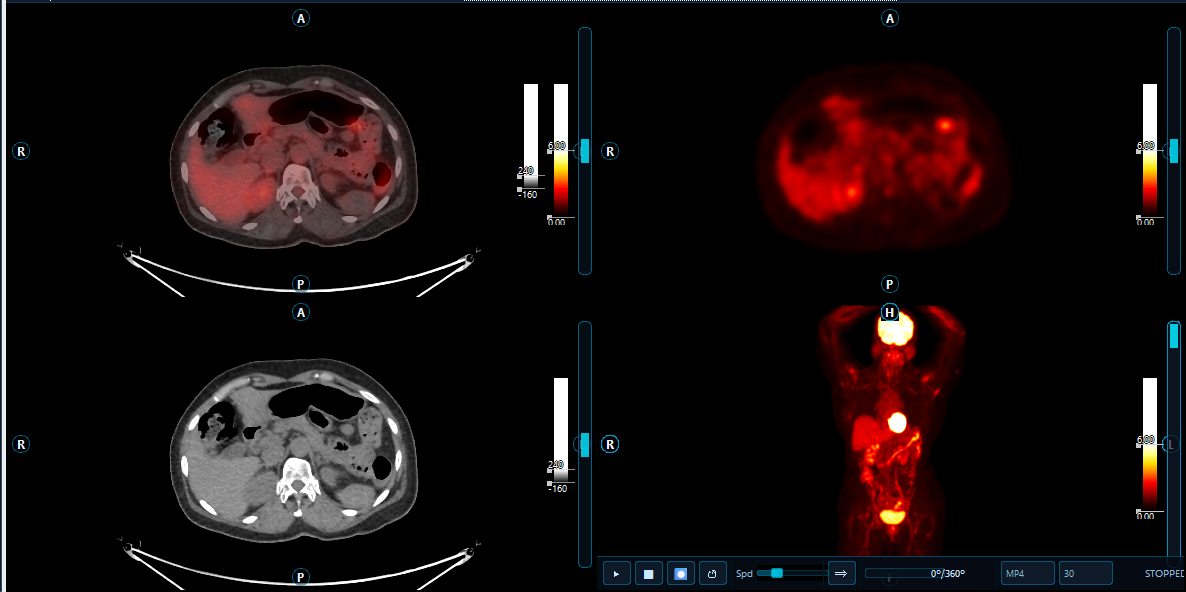1186x592 pixels.
Task: Click the STOPPED status label
Action: click(x=1166, y=574)
